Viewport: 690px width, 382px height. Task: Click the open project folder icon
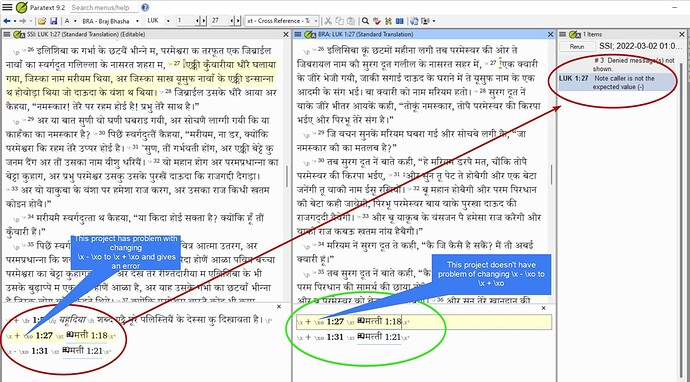click(42, 21)
